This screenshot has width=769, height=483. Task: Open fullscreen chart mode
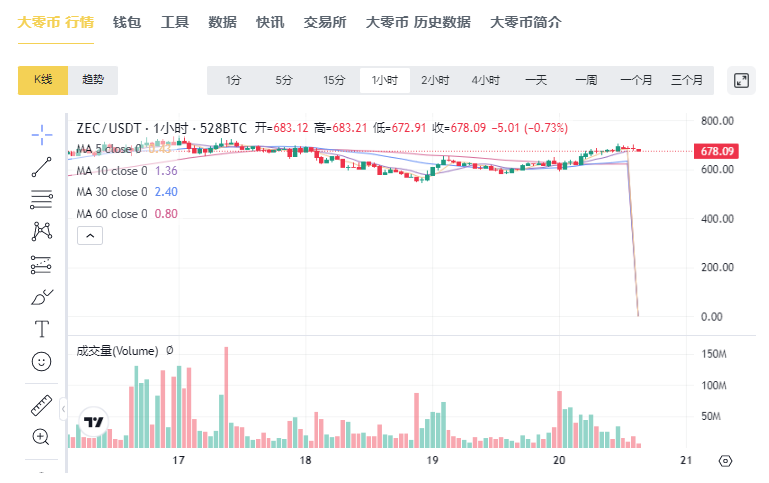741,80
